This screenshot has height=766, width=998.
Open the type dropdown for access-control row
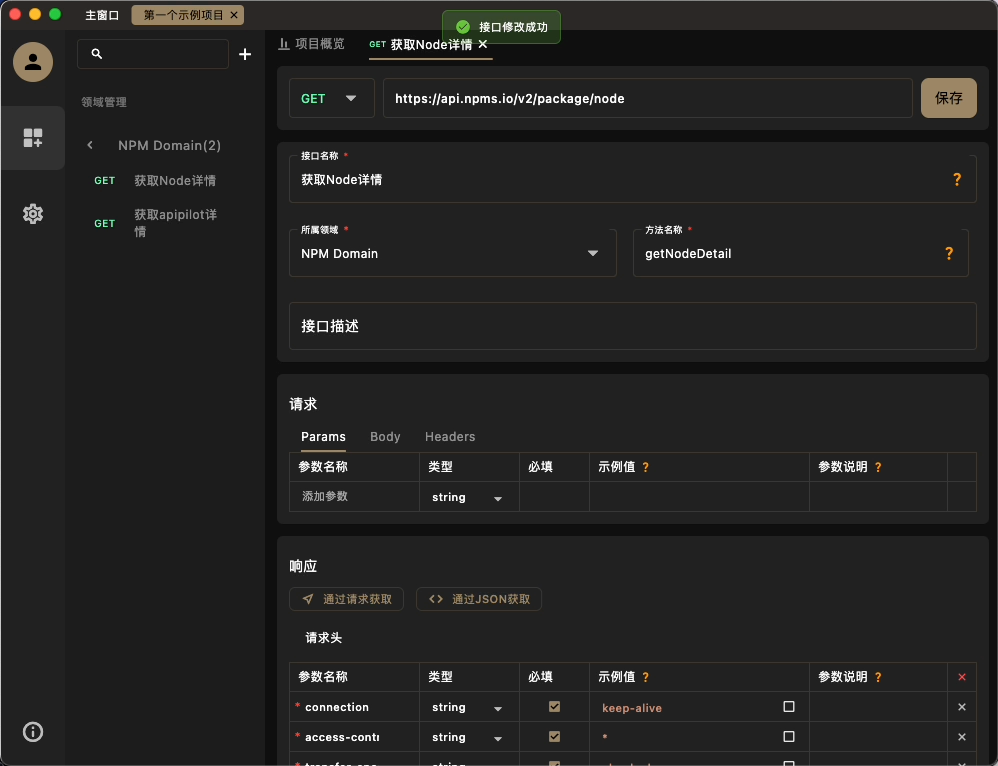tap(468, 737)
